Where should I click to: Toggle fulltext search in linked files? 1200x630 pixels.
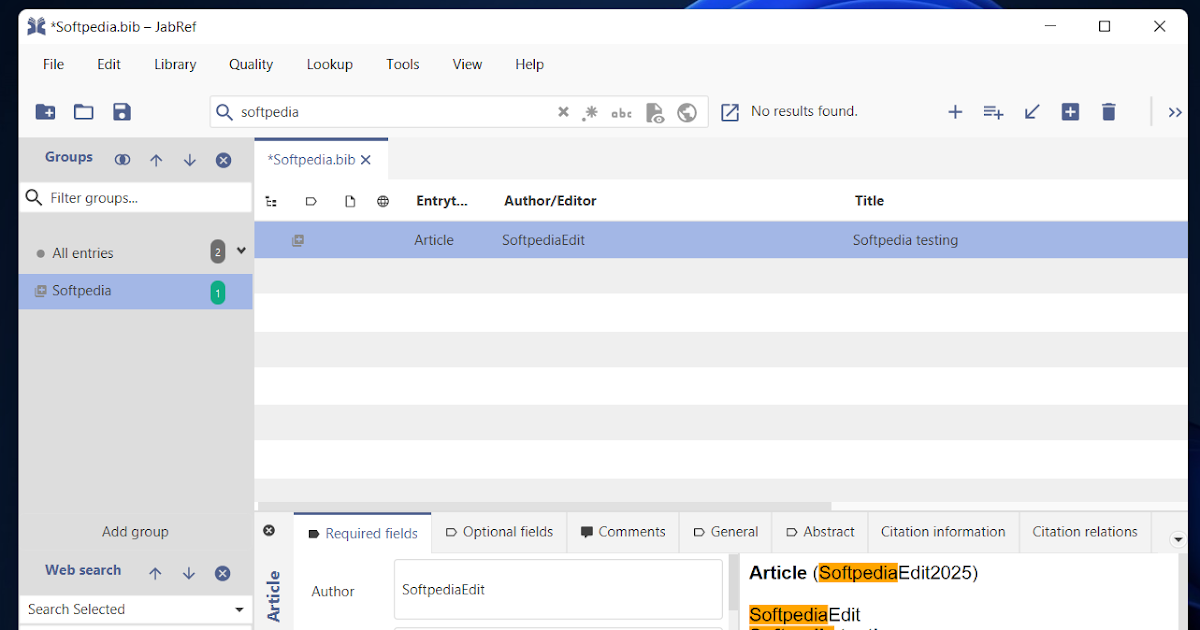(655, 112)
